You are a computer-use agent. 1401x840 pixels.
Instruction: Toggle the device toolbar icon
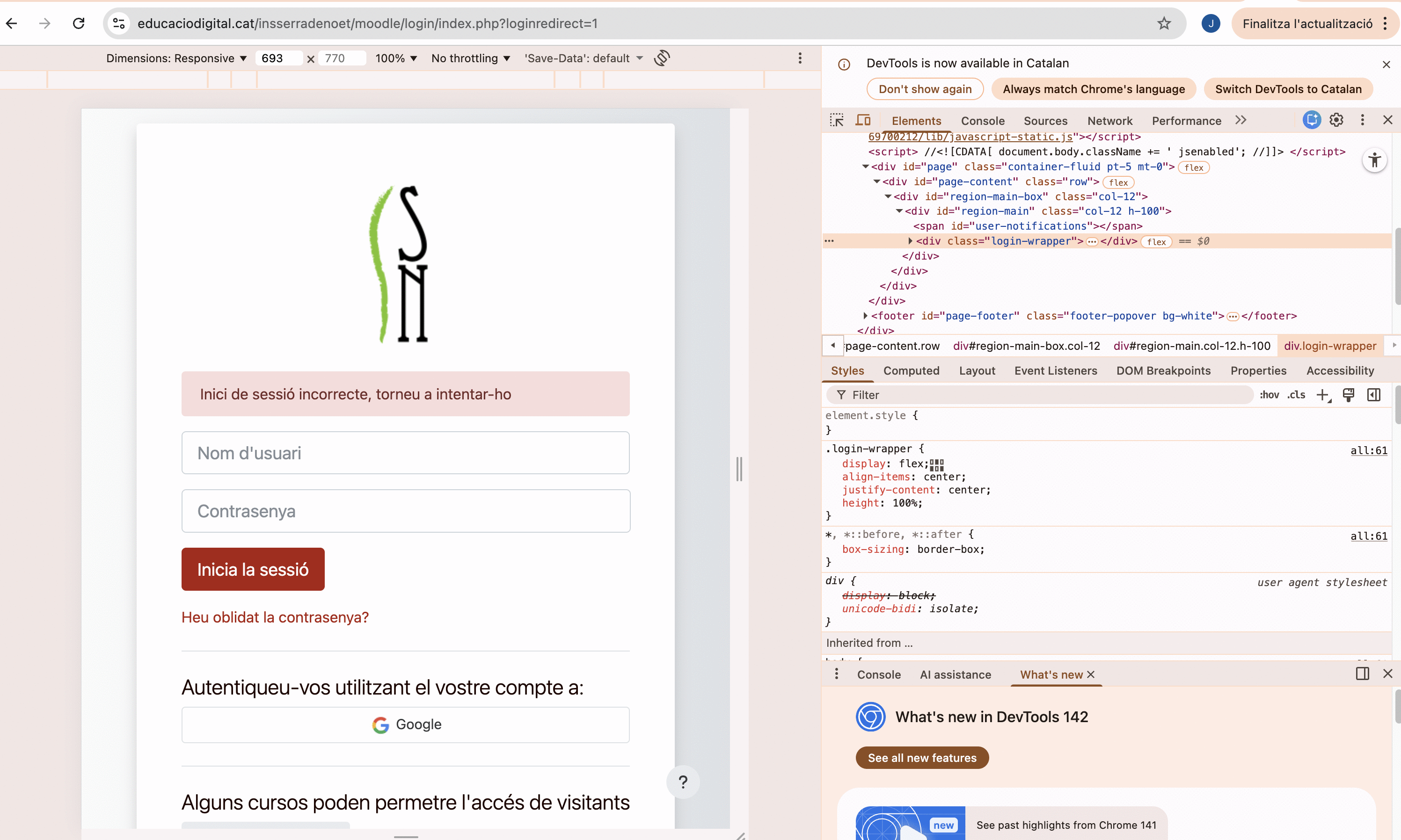coord(862,121)
